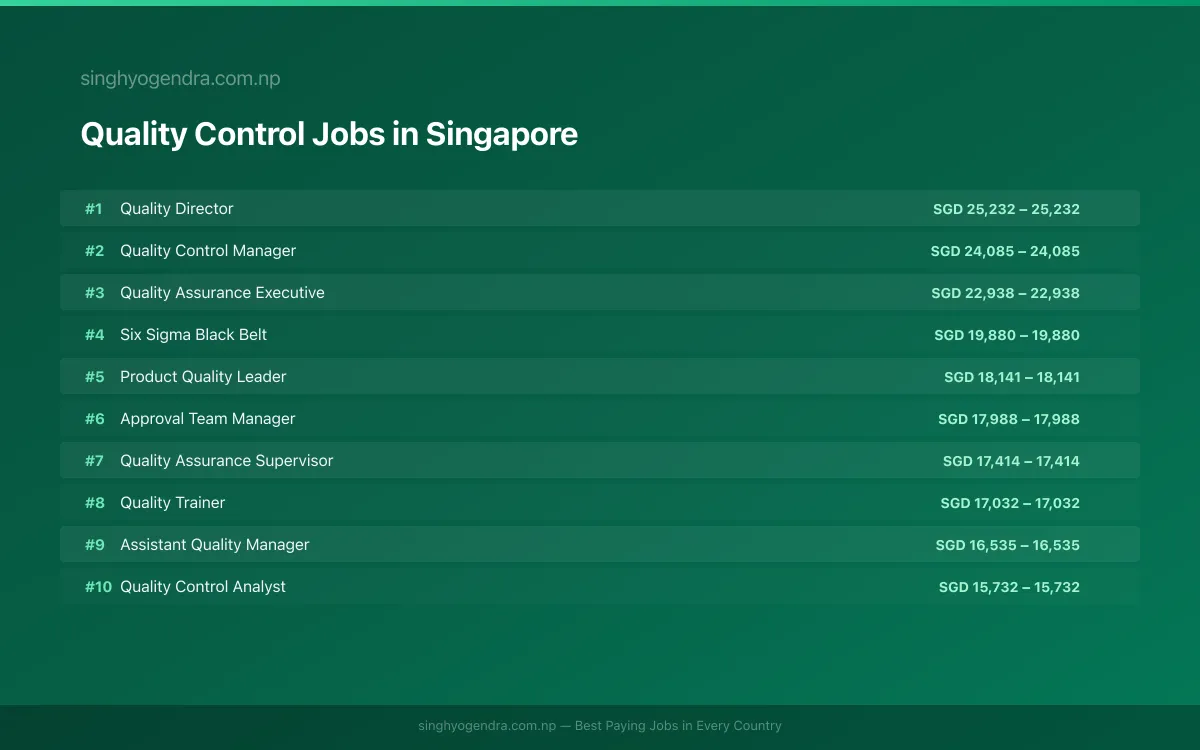Click the #6 rank number

click(x=94, y=419)
